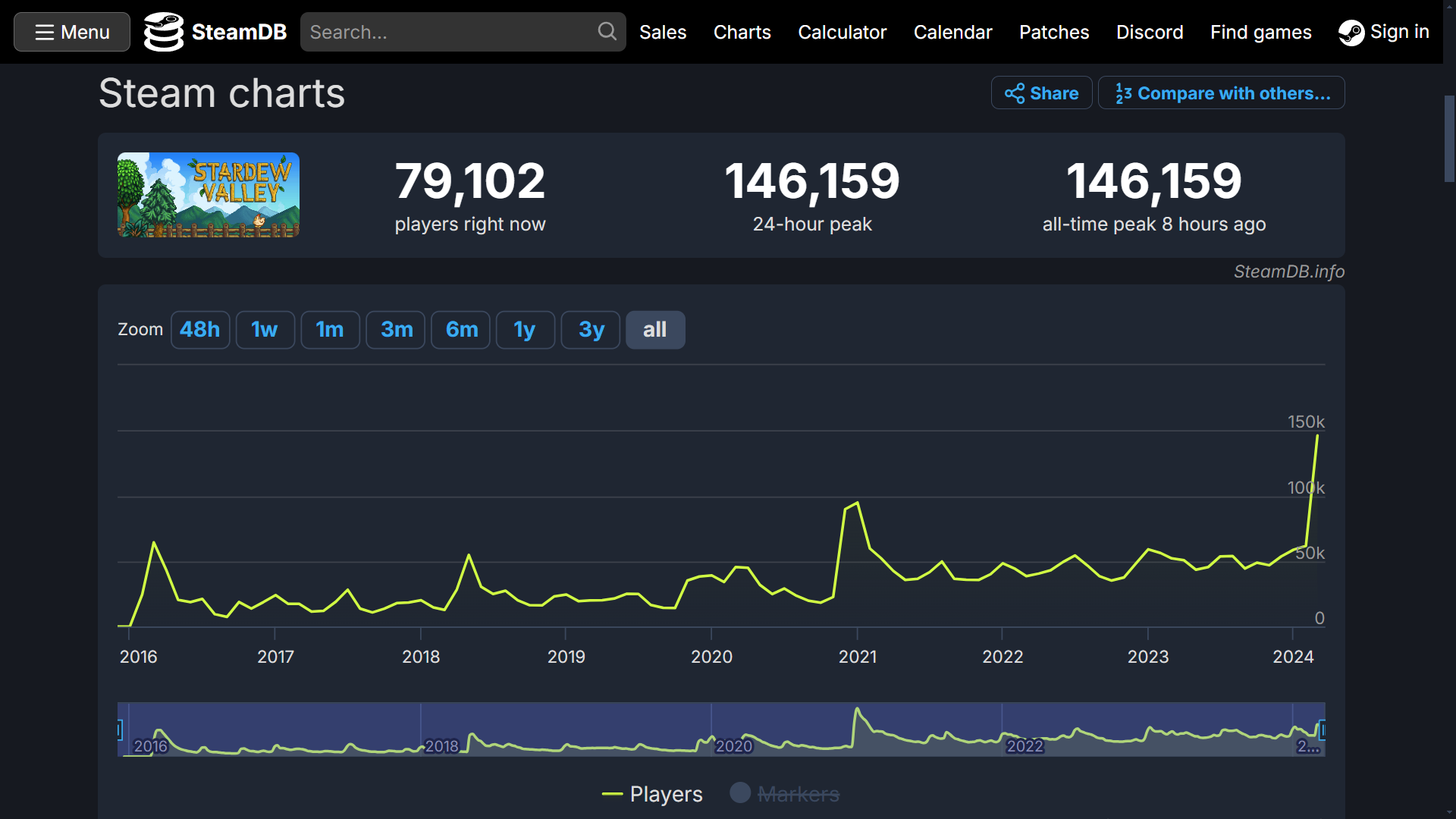Click the Share button

1043,93
